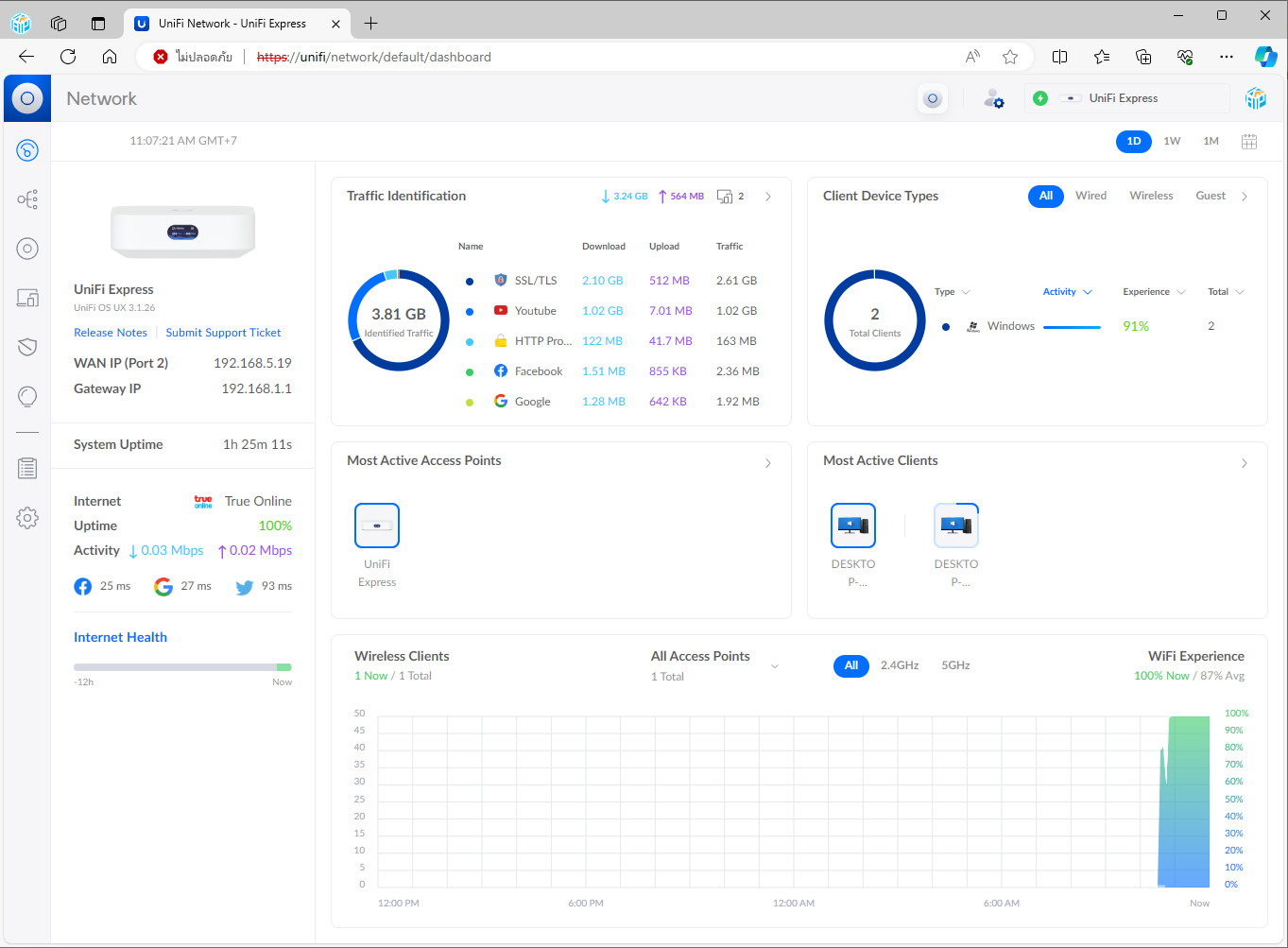The height and width of the screenshot is (948, 1288).
Task: Open browser split screen icon
Action: (1059, 57)
